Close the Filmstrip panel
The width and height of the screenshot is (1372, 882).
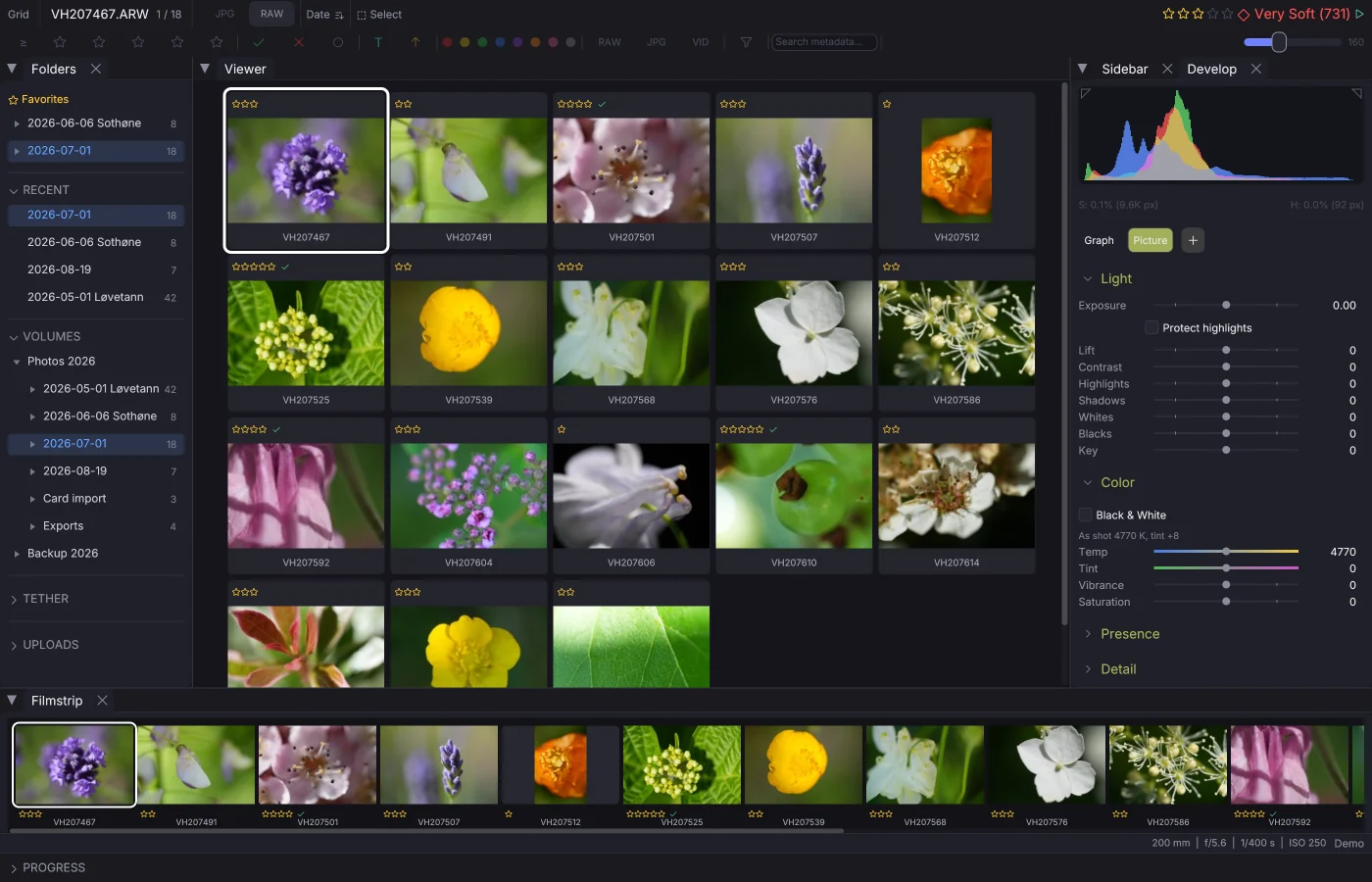coord(102,700)
